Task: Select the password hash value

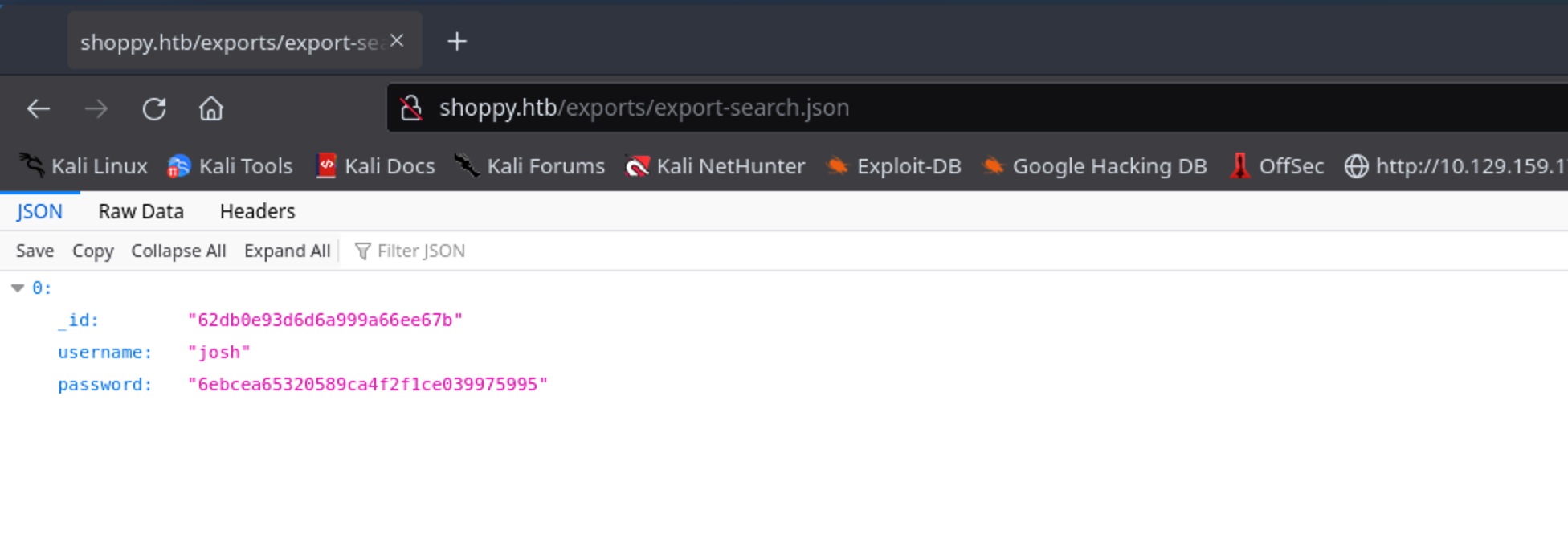Action: pyautogui.click(x=367, y=384)
